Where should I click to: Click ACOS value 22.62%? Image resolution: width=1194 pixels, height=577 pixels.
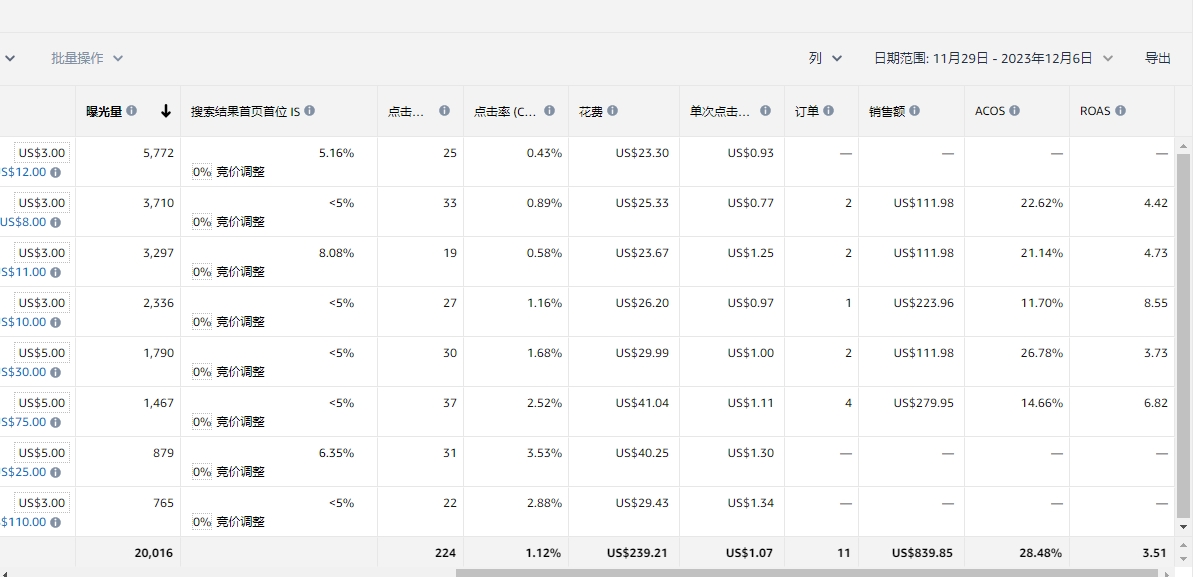coord(1042,203)
